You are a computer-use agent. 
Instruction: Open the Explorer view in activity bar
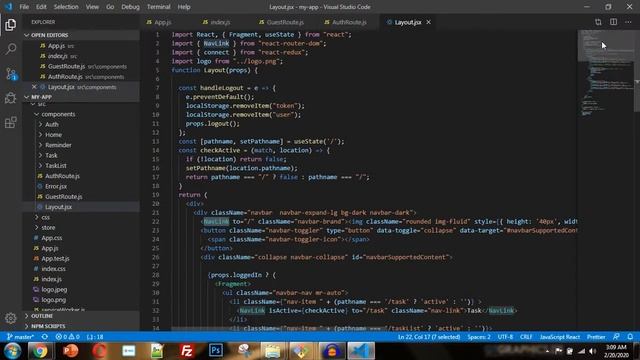pyautogui.click(x=11, y=25)
